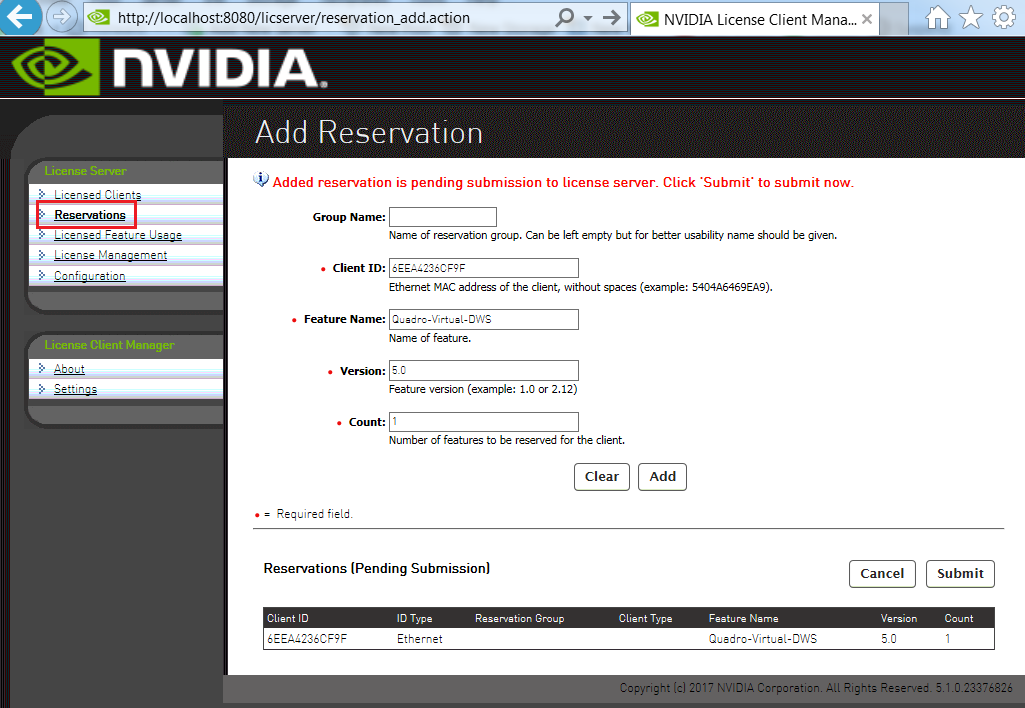1025x708 pixels.
Task: Click the back navigation arrow
Action: pyautogui.click(x=20, y=17)
